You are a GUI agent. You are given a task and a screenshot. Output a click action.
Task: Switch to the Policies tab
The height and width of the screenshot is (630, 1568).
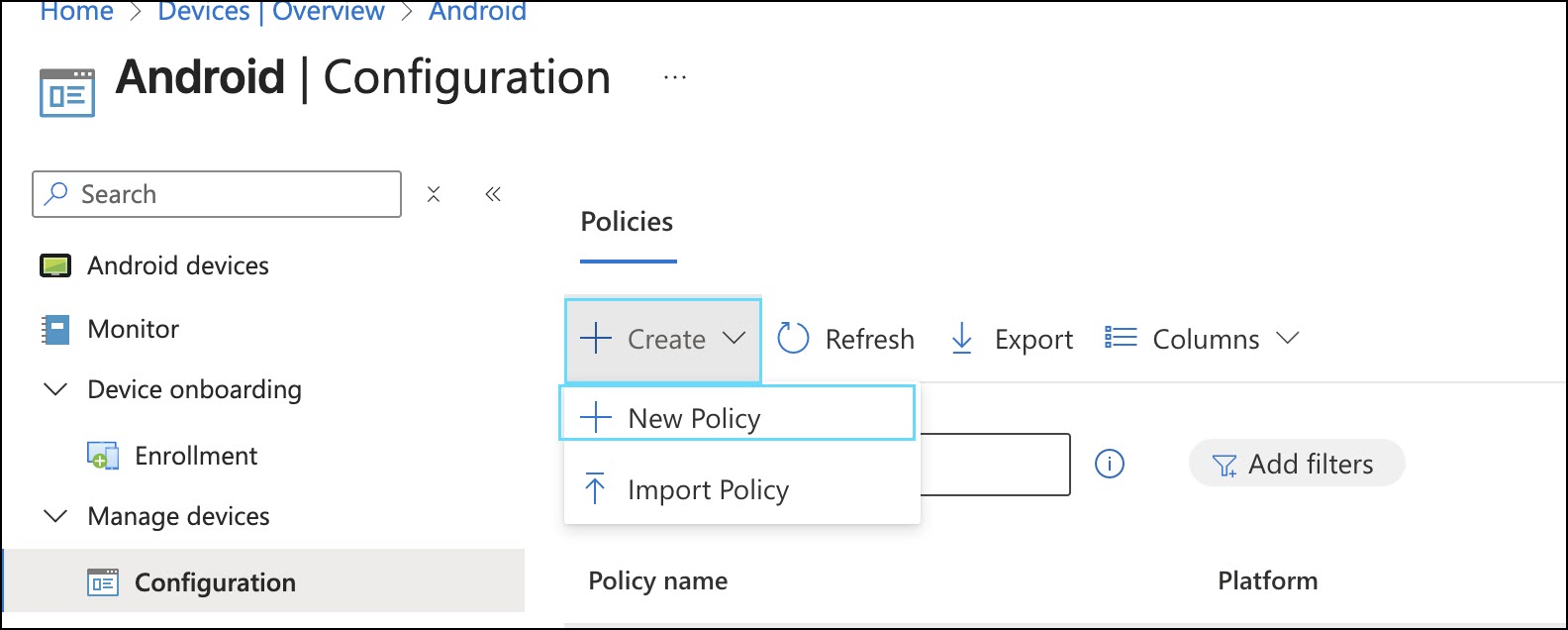coord(627,222)
